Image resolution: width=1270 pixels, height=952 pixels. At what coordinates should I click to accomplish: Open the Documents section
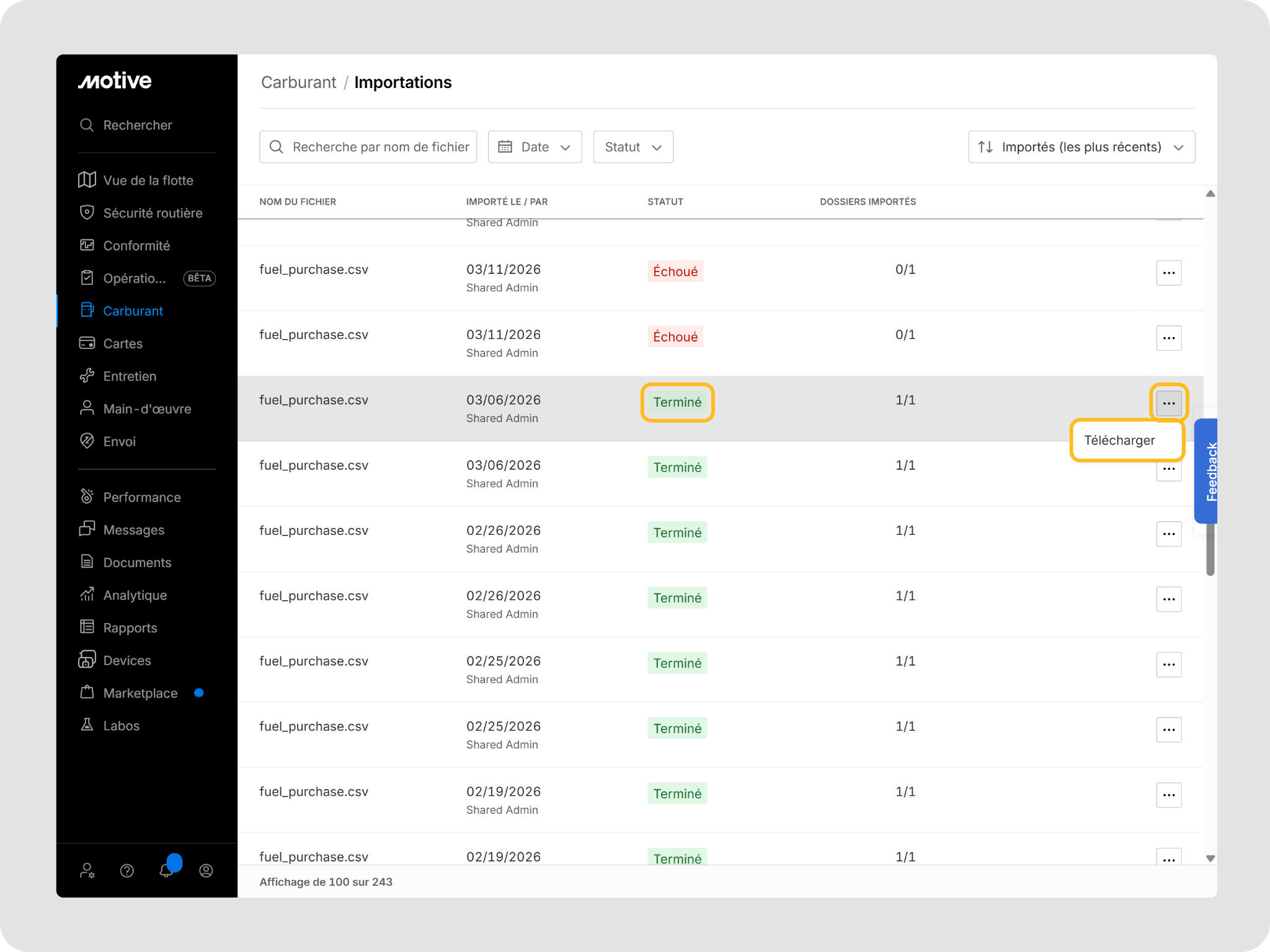pyautogui.click(x=126, y=563)
